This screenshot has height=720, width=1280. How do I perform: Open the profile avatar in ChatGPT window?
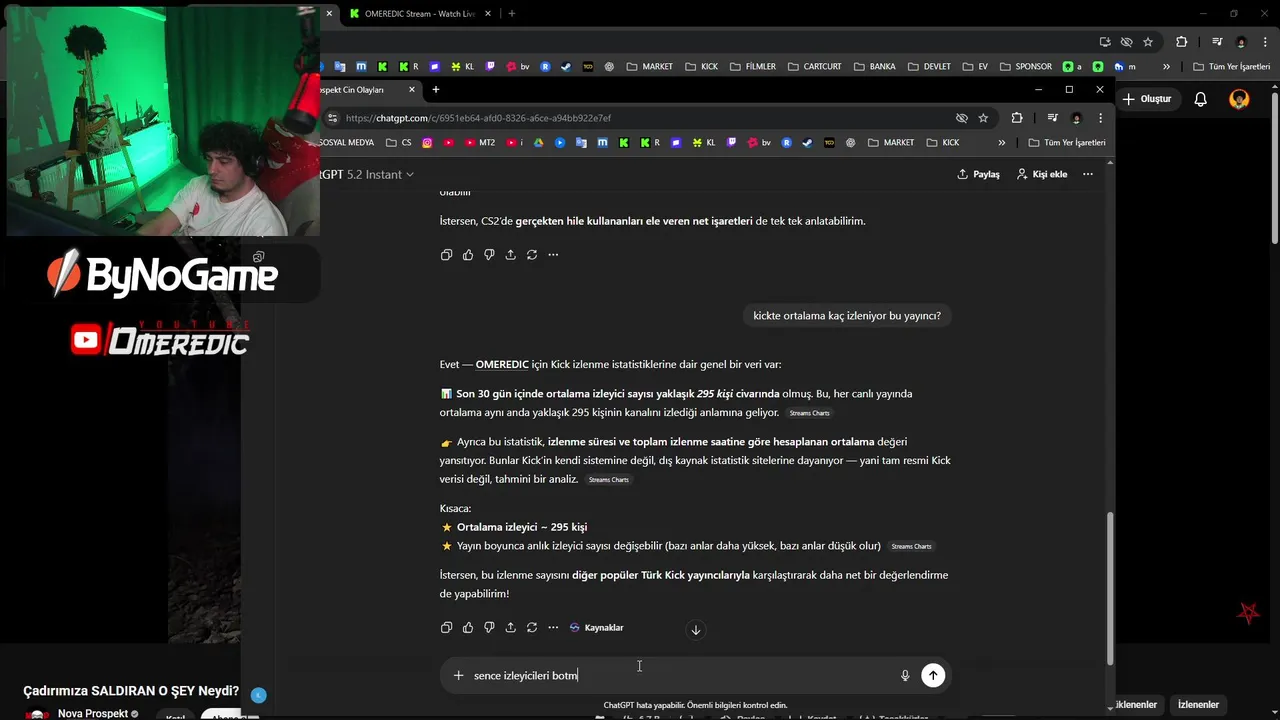1077,118
